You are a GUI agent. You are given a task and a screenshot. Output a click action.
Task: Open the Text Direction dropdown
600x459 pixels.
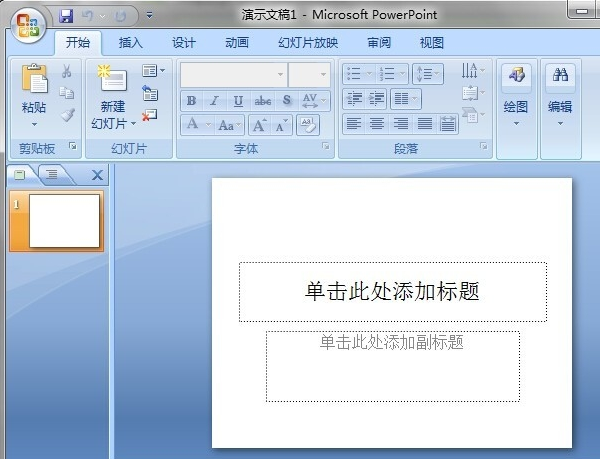(x=473, y=70)
